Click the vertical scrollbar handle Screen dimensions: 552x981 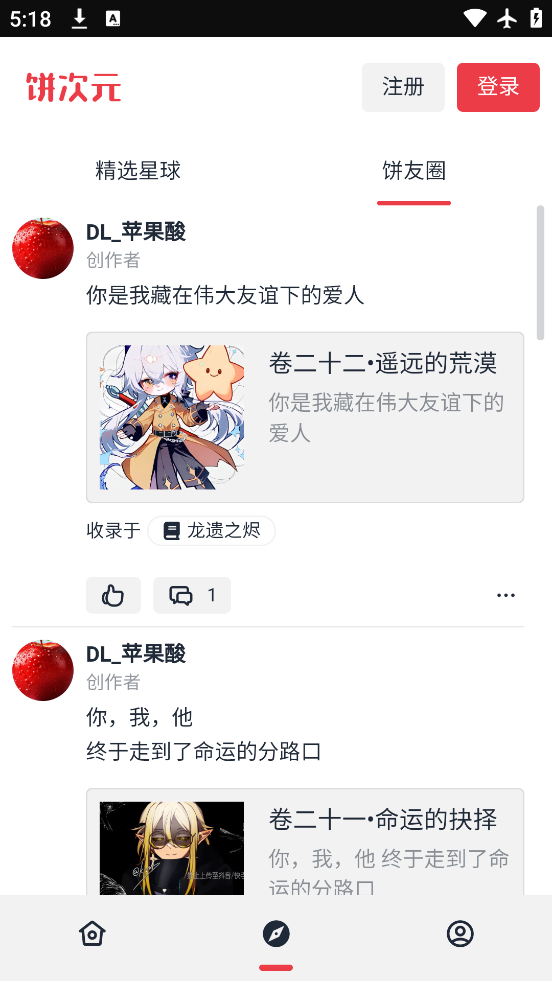[541, 273]
